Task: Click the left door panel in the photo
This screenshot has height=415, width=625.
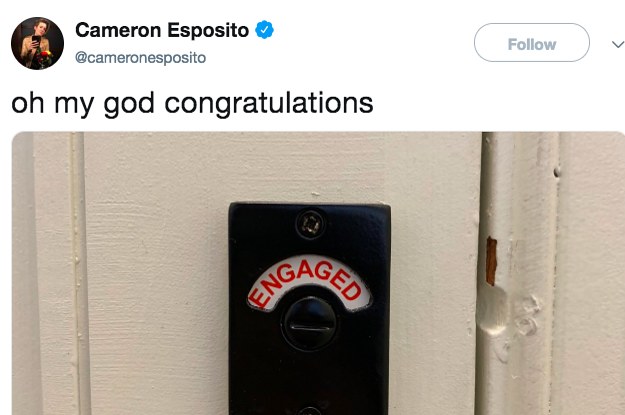Action: pos(155,273)
